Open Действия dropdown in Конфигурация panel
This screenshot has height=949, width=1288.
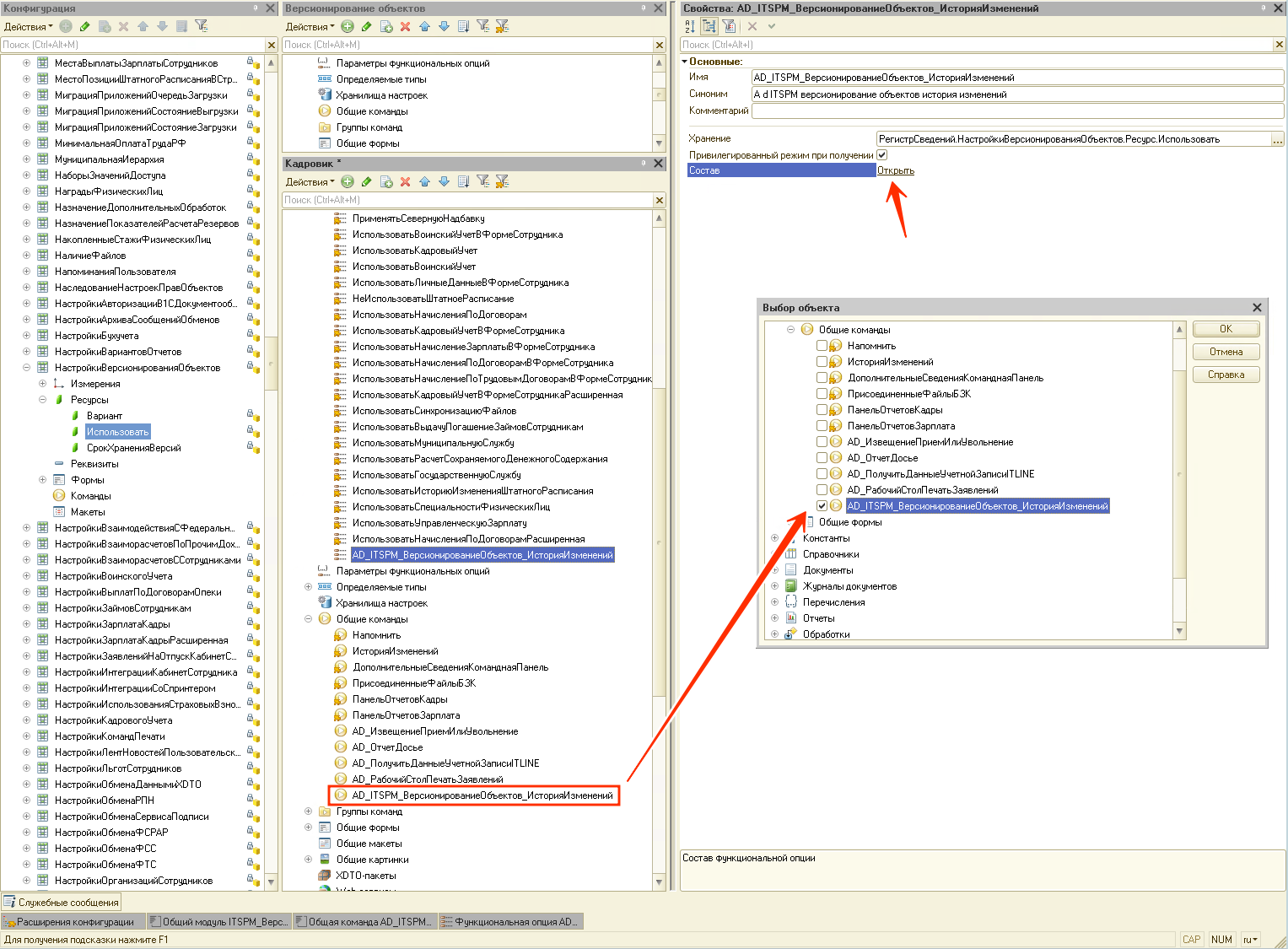(x=28, y=26)
